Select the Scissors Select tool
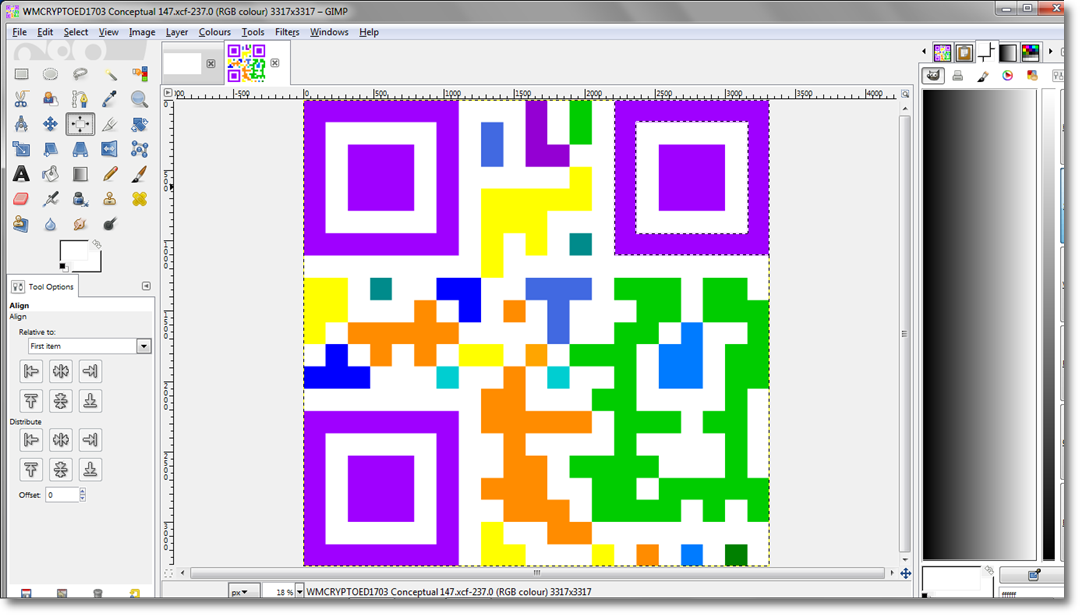1080x615 pixels. tap(21, 99)
